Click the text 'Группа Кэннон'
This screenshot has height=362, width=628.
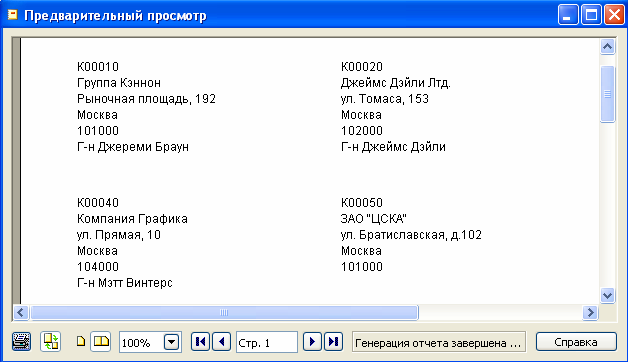click(119, 82)
